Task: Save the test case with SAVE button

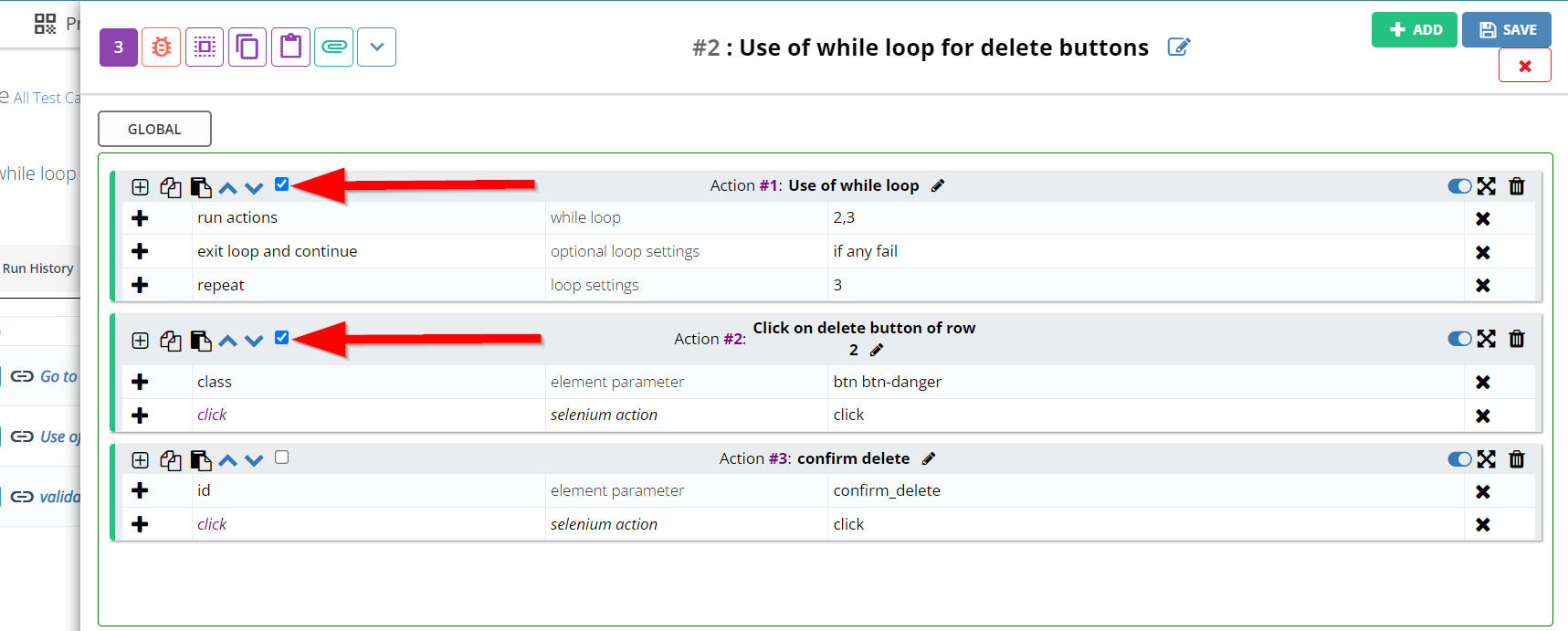Action: [1507, 30]
